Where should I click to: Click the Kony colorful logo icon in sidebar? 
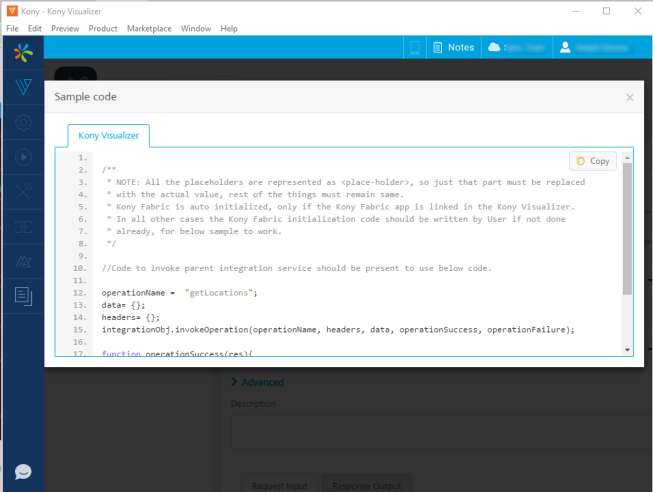click(x=23, y=52)
